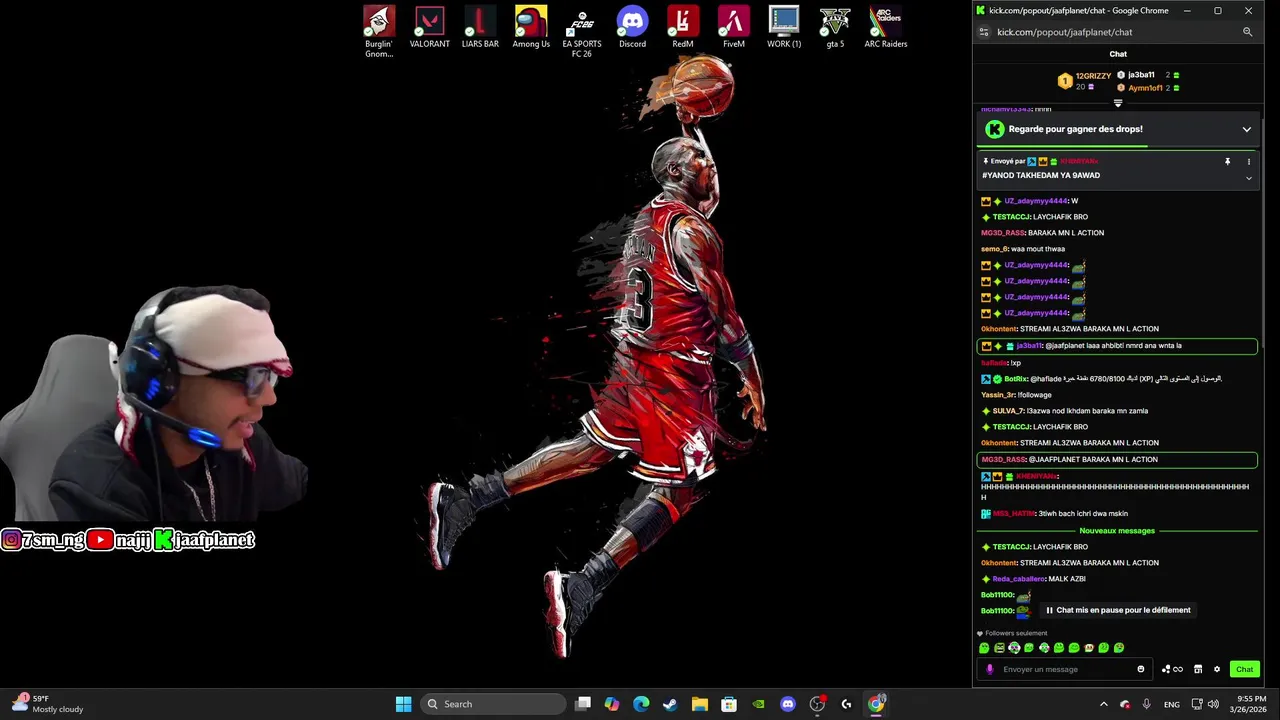Open 12GRIZZY's leaderboard entry
The width and height of the screenshot is (1280, 720).
point(1086,81)
